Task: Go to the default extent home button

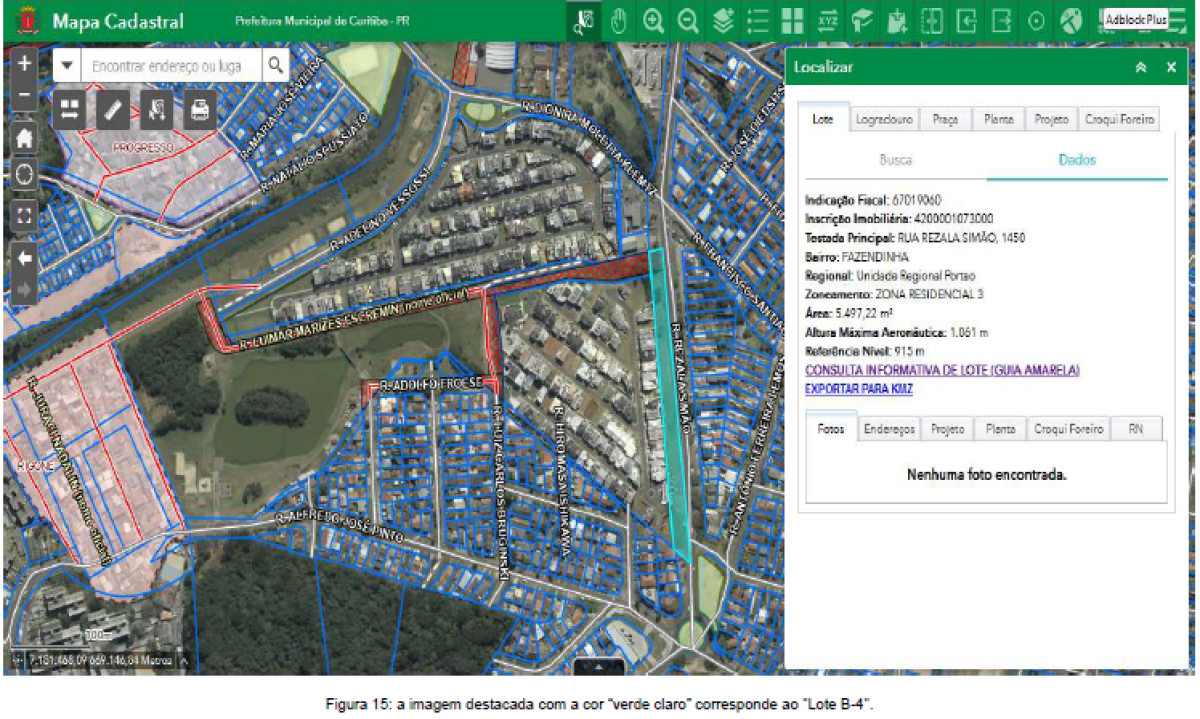Action: (25, 136)
